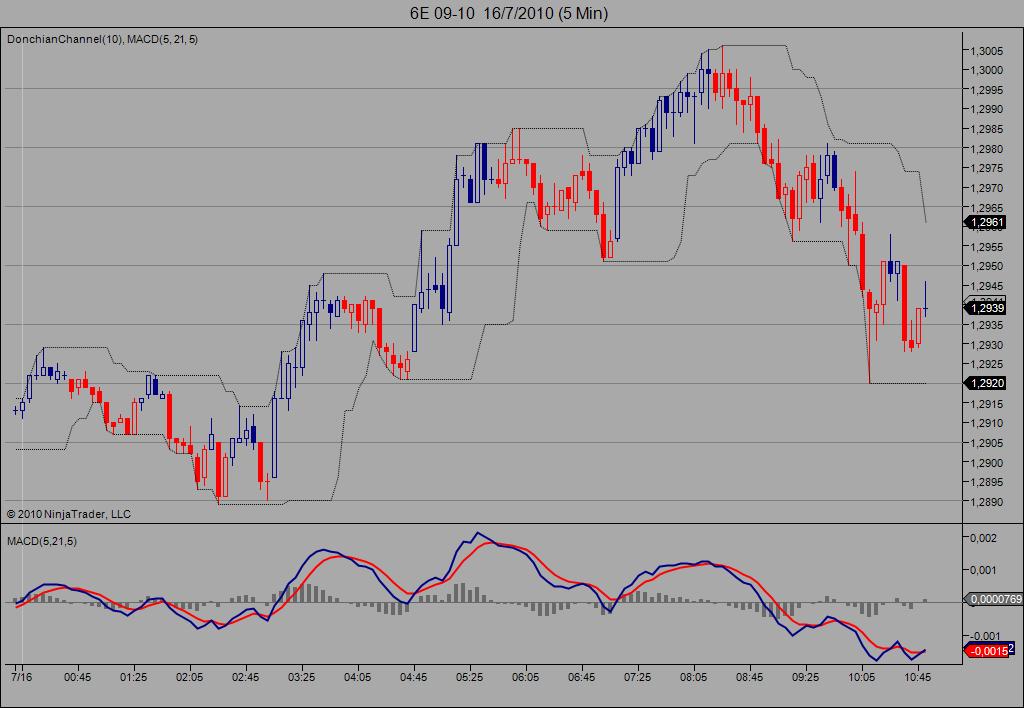1024x708 pixels.
Task: Select the 'DonchianChannel(10), MACD(5, 21, 5)' indicator label
Action: coord(103,39)
